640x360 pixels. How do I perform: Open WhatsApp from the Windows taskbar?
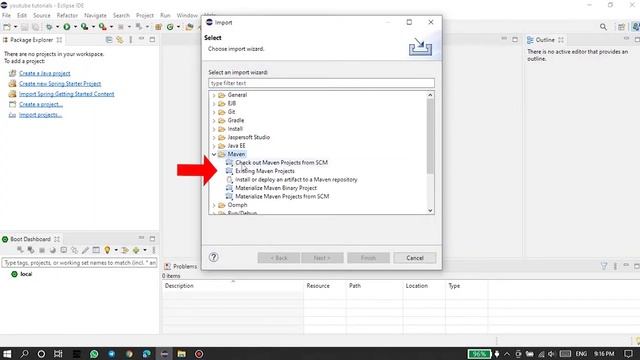[x=94, y=353]
